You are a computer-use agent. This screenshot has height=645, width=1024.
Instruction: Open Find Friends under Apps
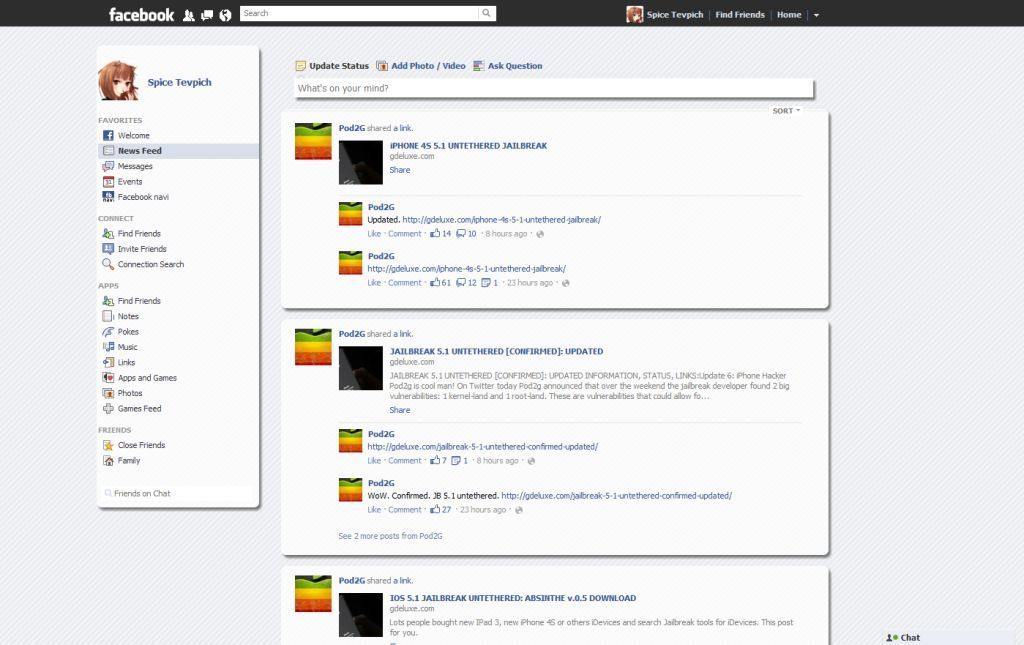click(139, 301)
